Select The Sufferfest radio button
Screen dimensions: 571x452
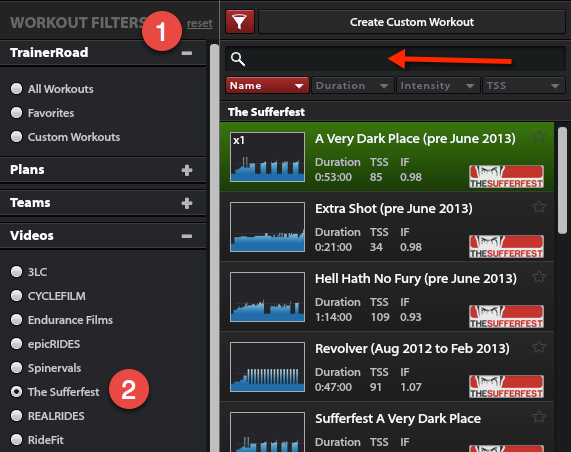pos(16,392)
